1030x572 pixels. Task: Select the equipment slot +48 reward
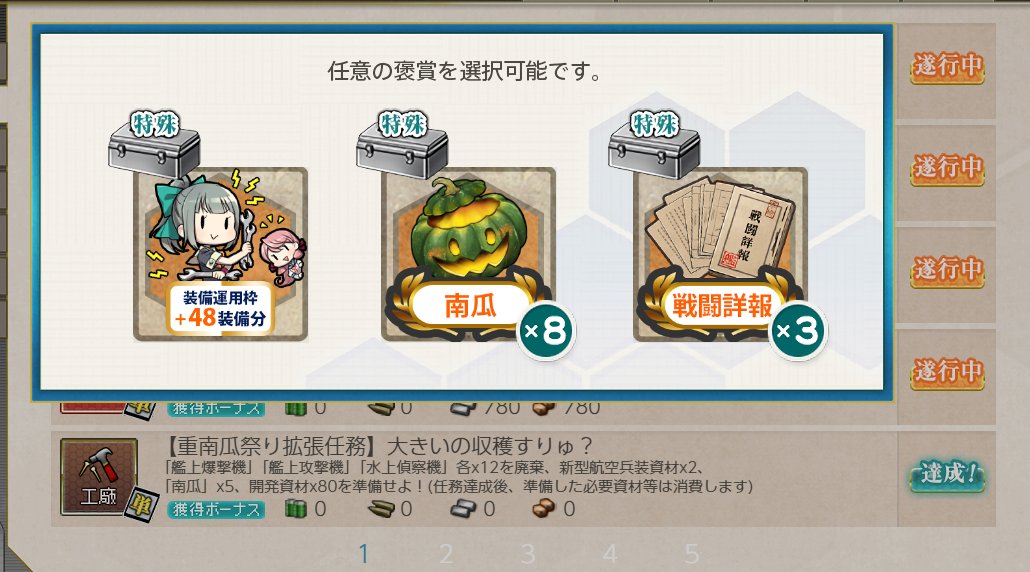[x=220, y=254]
